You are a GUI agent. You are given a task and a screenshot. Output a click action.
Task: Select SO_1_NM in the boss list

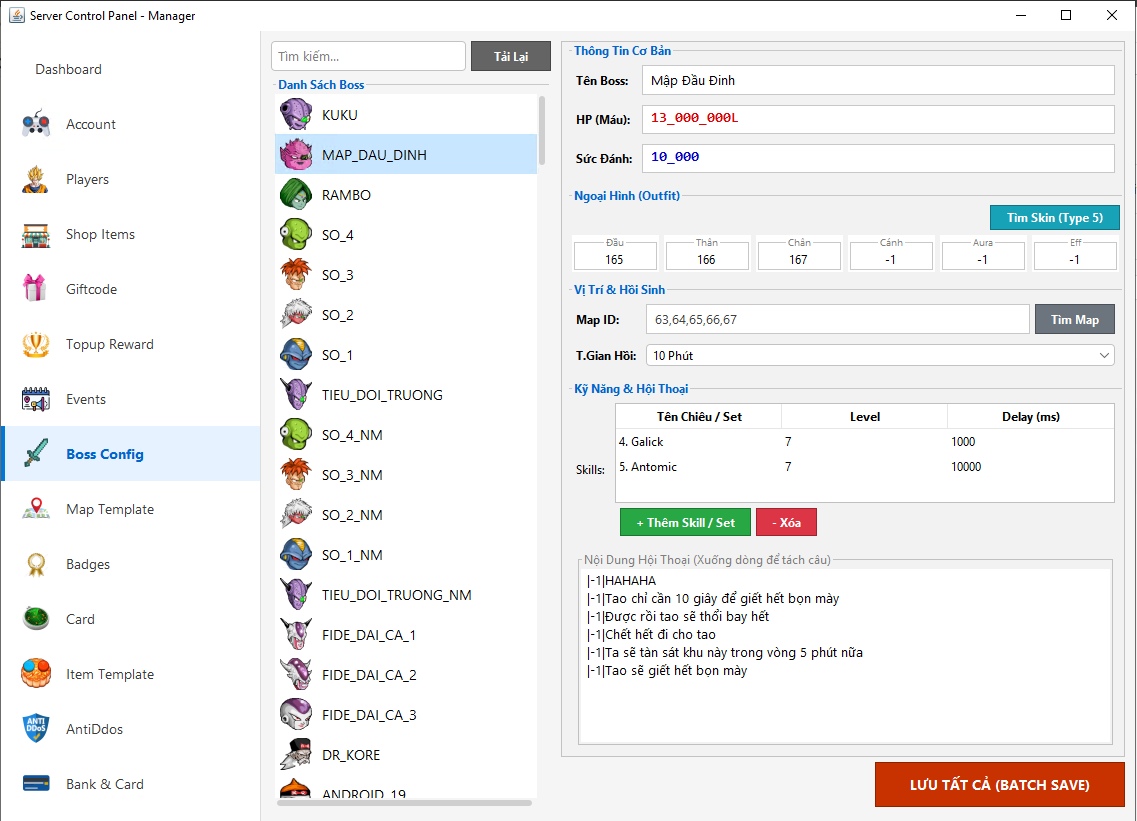coord(406,555)
